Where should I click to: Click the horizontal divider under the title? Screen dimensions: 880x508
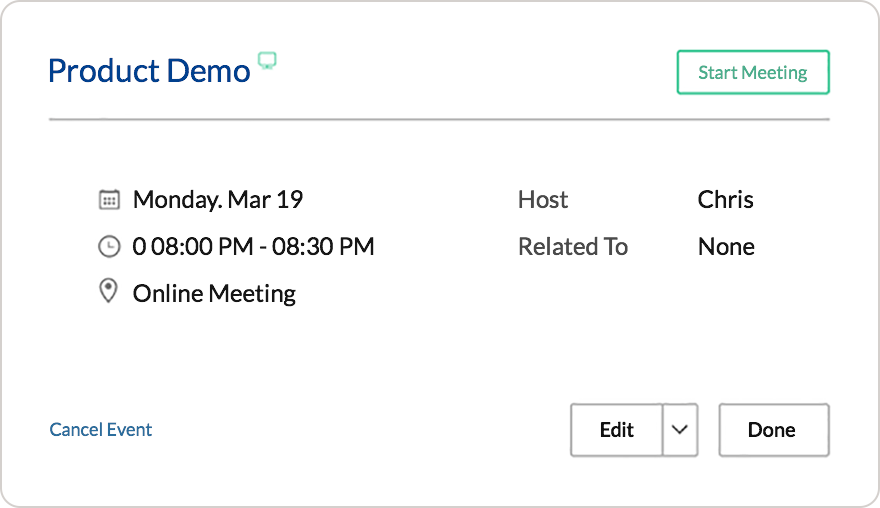click(x=439, y=119)
